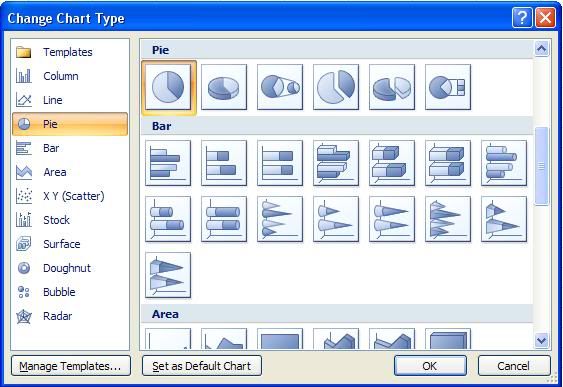
Task: Choose Clustered Bar in 3-D
Action: 336,163
